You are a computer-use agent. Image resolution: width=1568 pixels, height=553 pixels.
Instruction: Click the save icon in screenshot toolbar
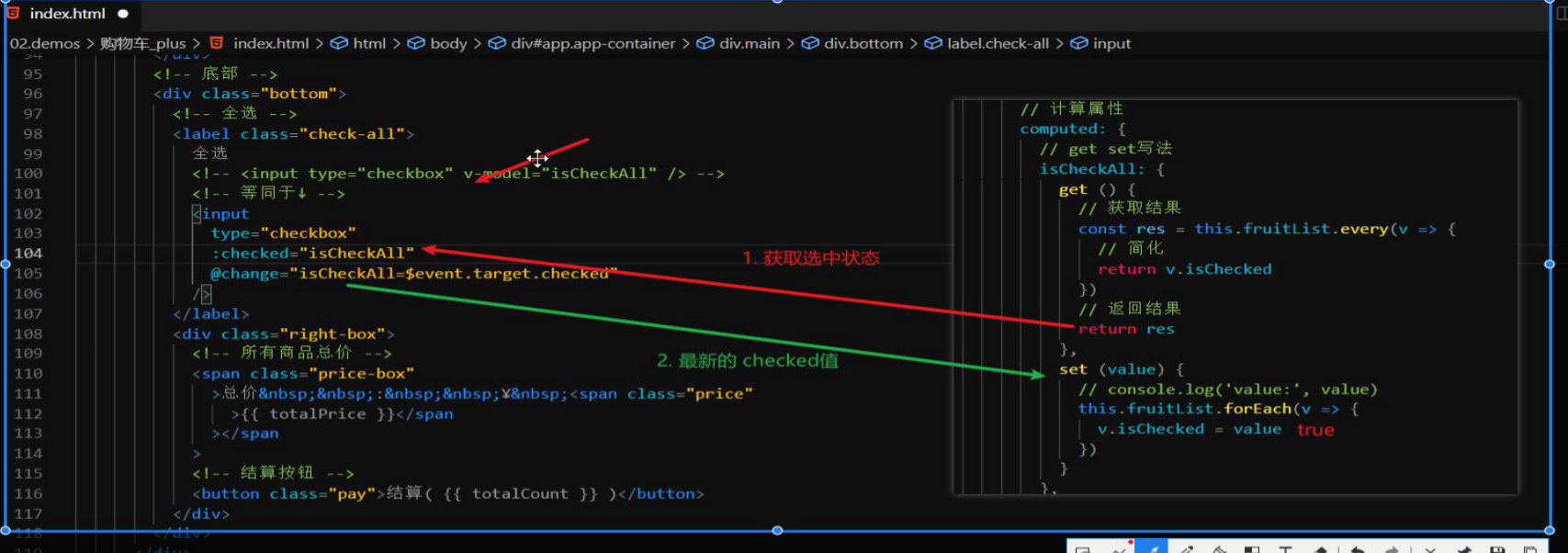(1497, 548)
